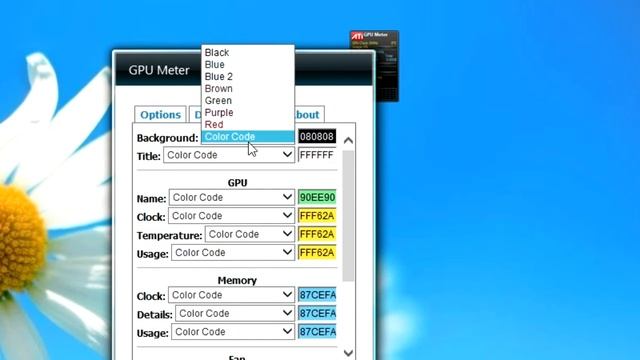Expand the Temperature color dropdown
The height and width of the screenshot is (360, 640).
pyautogui.click(x=250, y=234)
